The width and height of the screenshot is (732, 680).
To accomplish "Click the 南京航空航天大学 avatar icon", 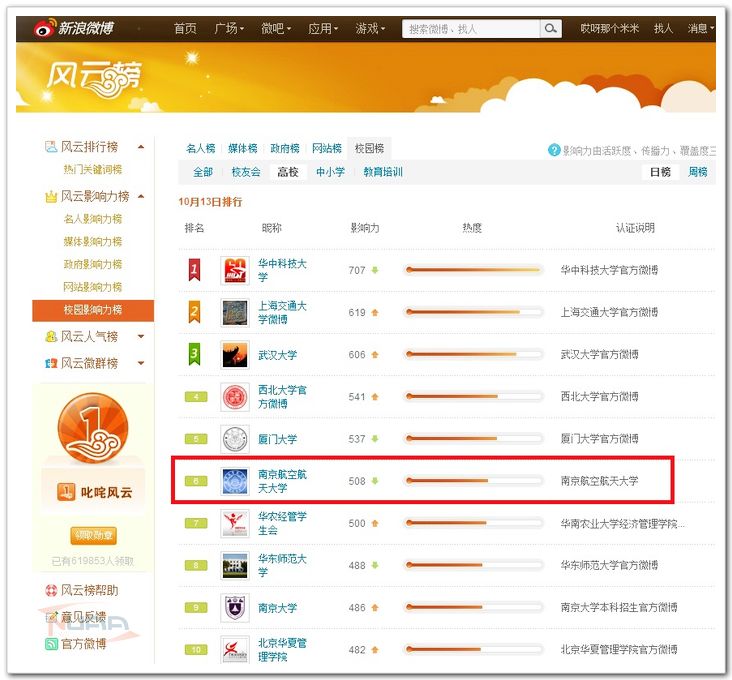I will click(235, 481).
